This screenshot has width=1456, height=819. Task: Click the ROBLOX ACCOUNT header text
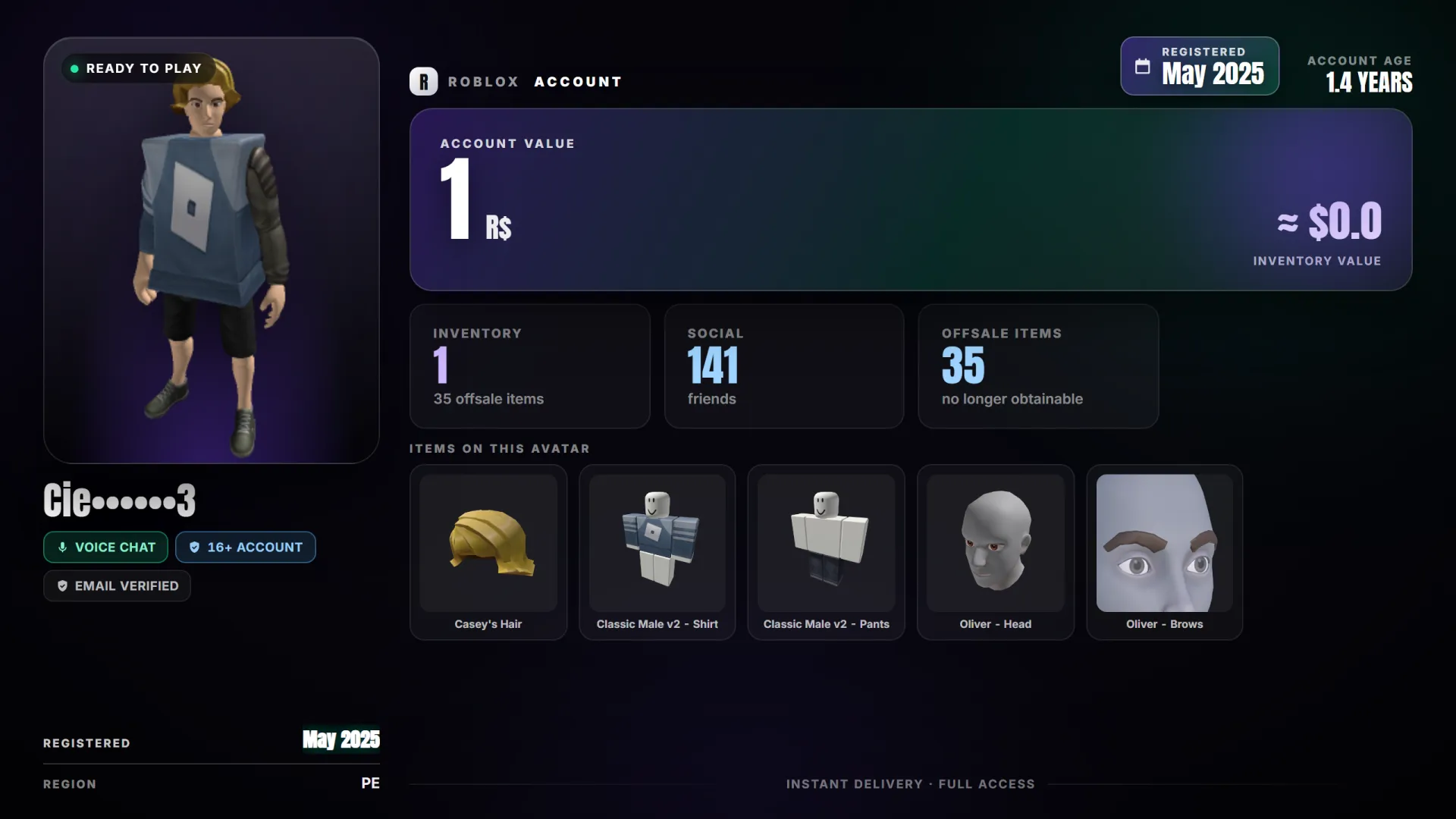pos(535,81)
